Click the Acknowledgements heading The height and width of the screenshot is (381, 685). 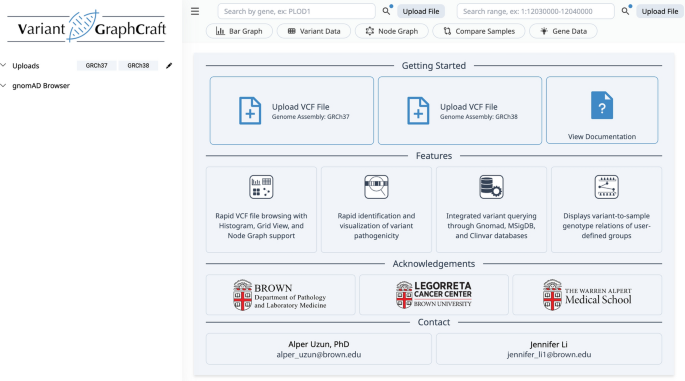coord(434,264)
